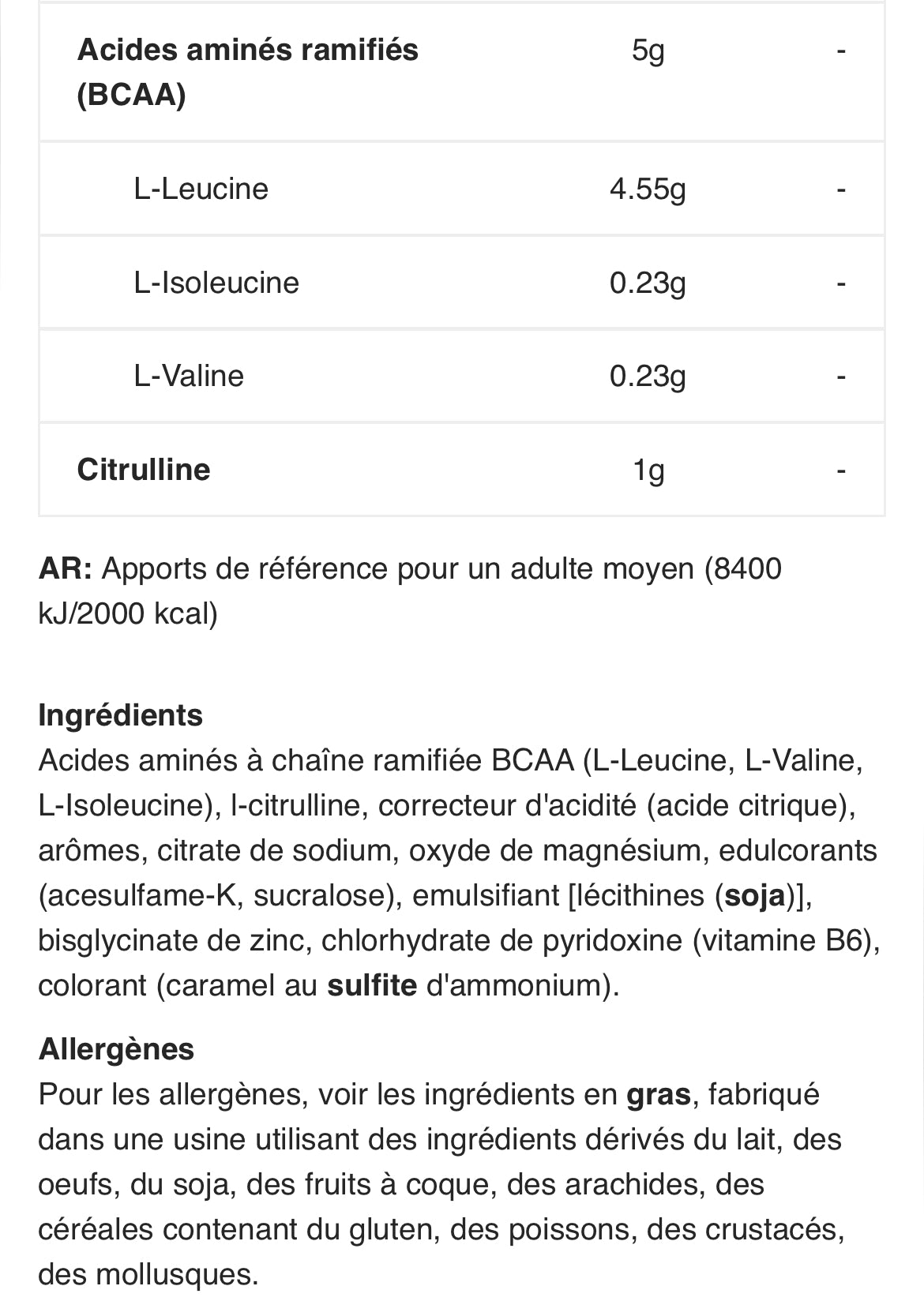This screenshot has width=924, height=1316.
Task: Click the dash in the Citrulline row
Action: tap(841, 471)
